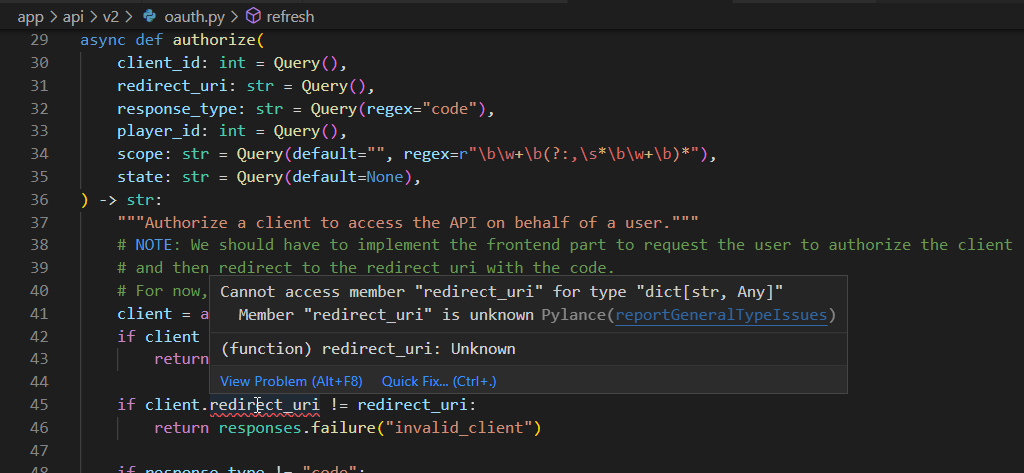Click line number 45 in the gutter
The image size is (1024, 473).
38,404
